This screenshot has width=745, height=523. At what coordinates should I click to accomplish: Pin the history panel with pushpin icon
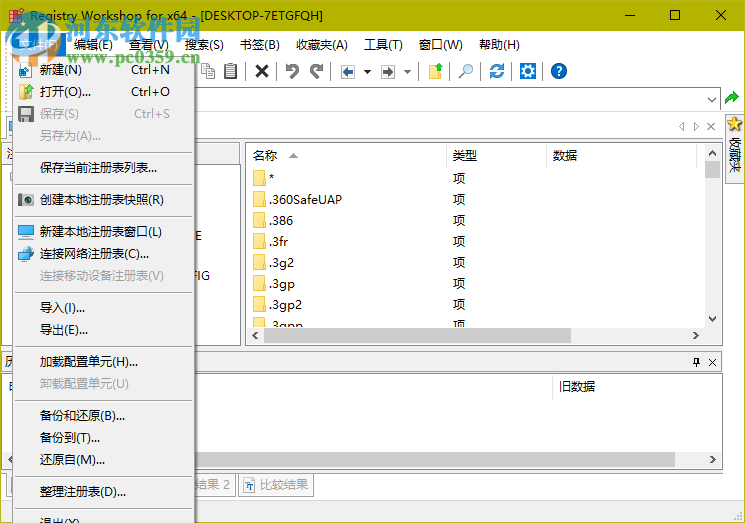696,362
